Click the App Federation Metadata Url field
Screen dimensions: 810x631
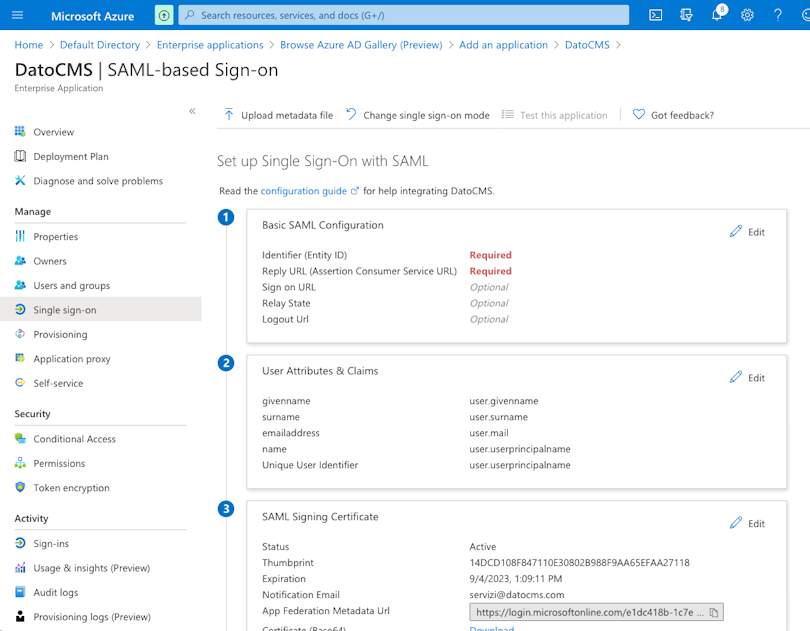coord(596,612)
